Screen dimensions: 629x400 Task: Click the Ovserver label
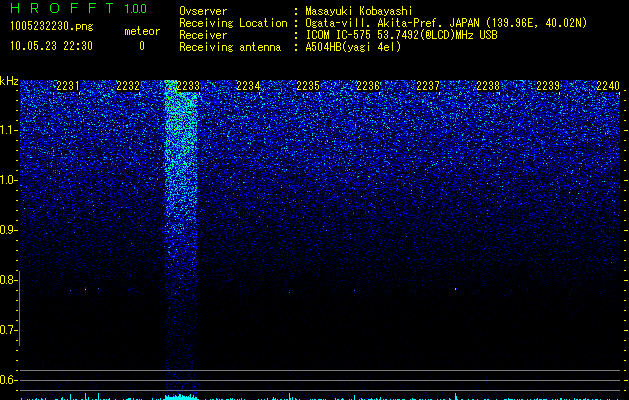click(x=203, y=11)
